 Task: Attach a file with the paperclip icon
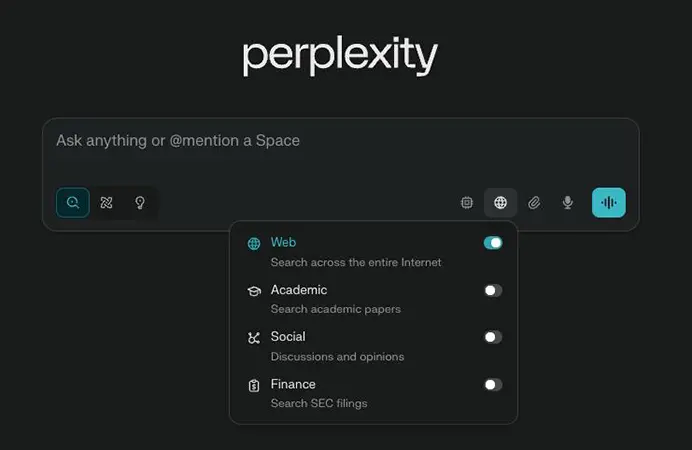point(534,202)
